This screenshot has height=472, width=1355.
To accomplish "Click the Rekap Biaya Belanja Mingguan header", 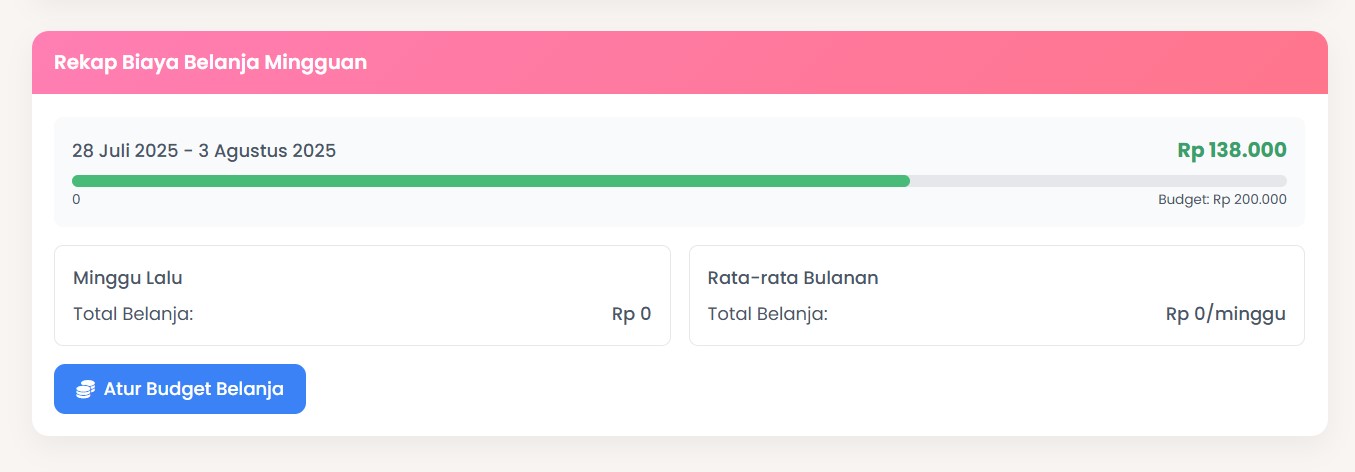I will [211, 62].
